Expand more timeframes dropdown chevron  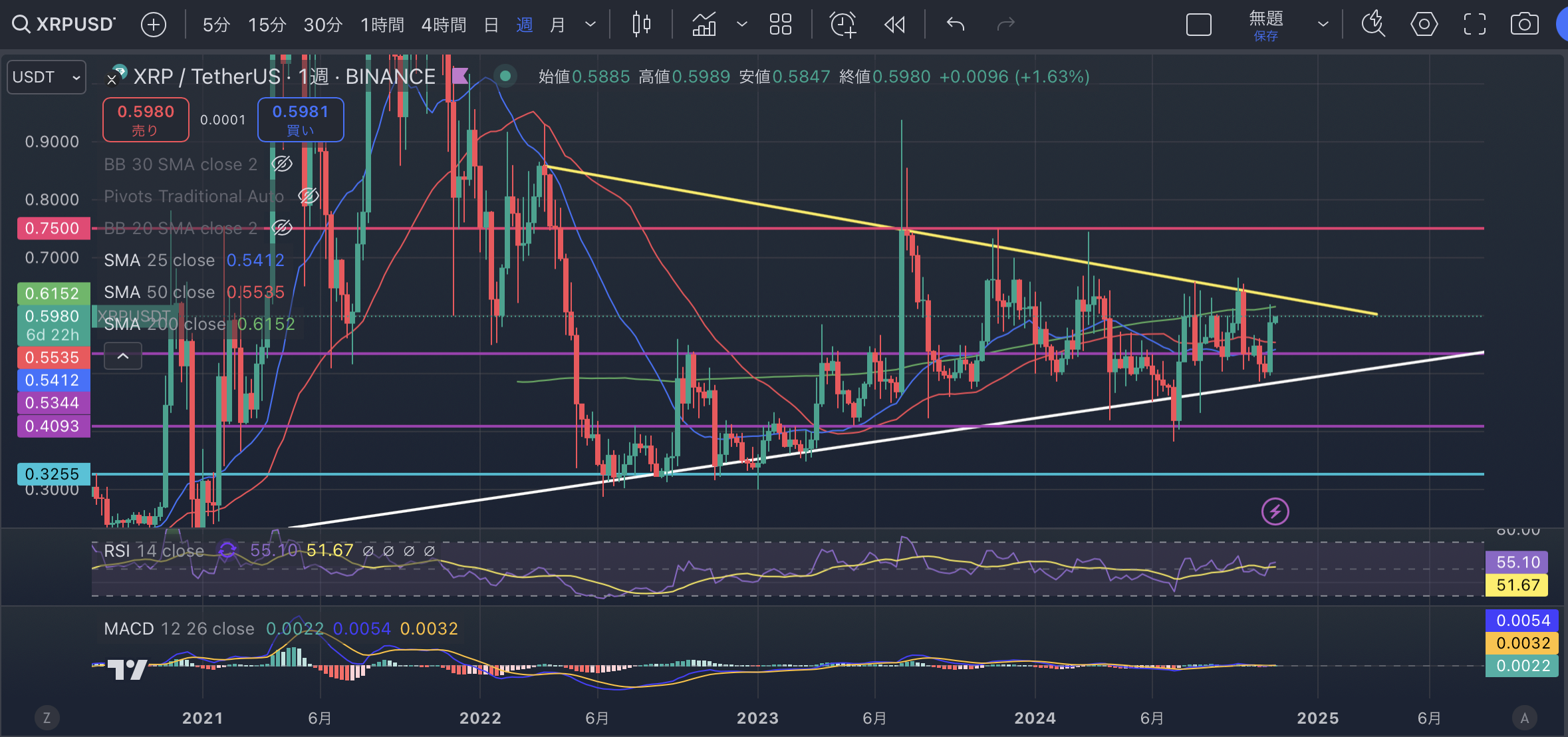click(590, 25)
